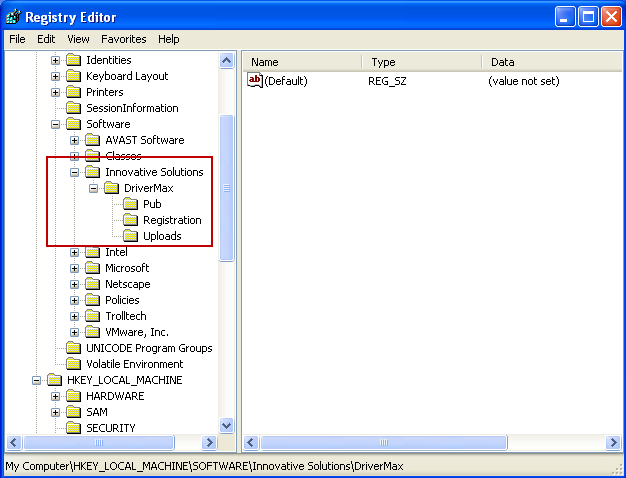Expand the Keyboard Layout key
The width and height of the screenshot is (626, 478).
[x=55, y=76]
